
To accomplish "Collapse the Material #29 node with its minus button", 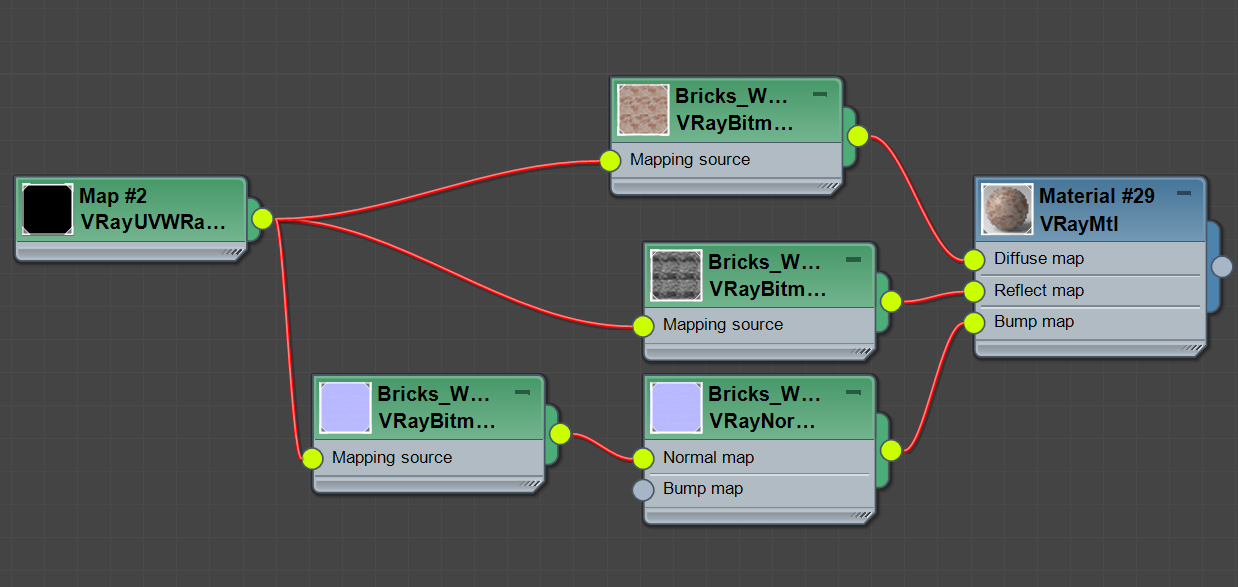I will pos(1184,194).
